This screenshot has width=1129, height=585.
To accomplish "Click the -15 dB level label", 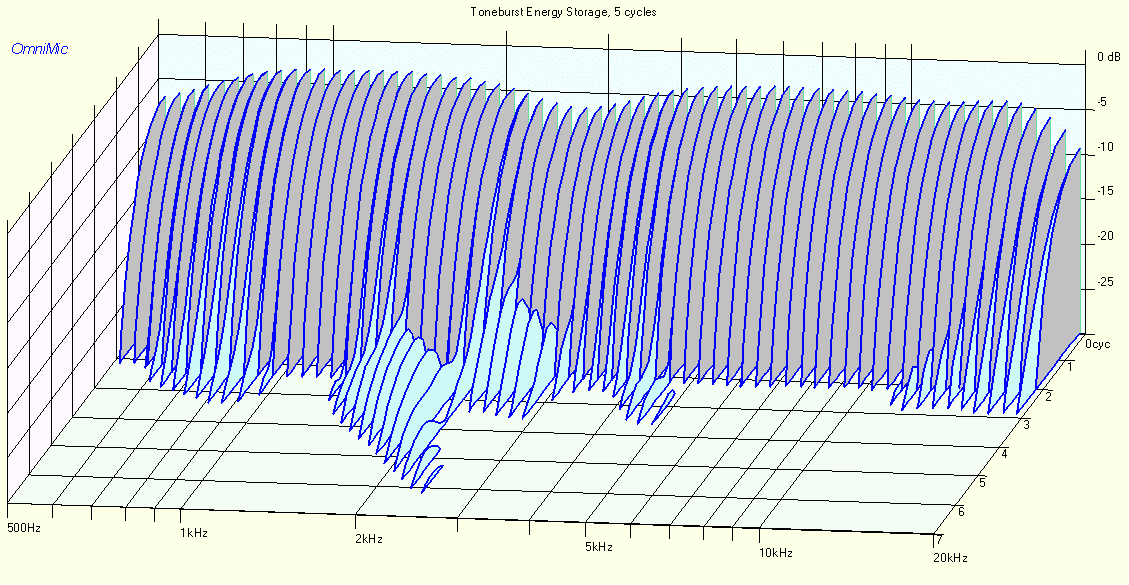I will [1103, 192].
